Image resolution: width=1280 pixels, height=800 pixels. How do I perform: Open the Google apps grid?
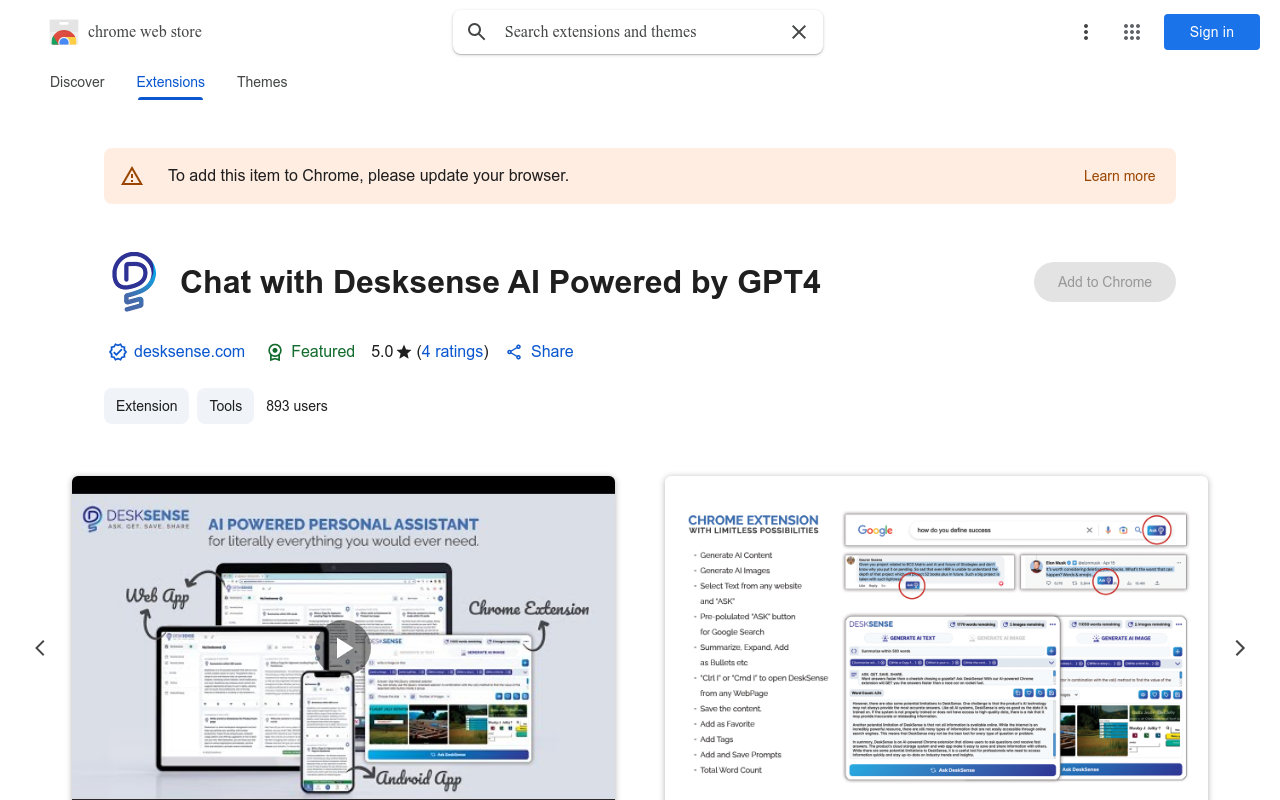(1132, 32)
